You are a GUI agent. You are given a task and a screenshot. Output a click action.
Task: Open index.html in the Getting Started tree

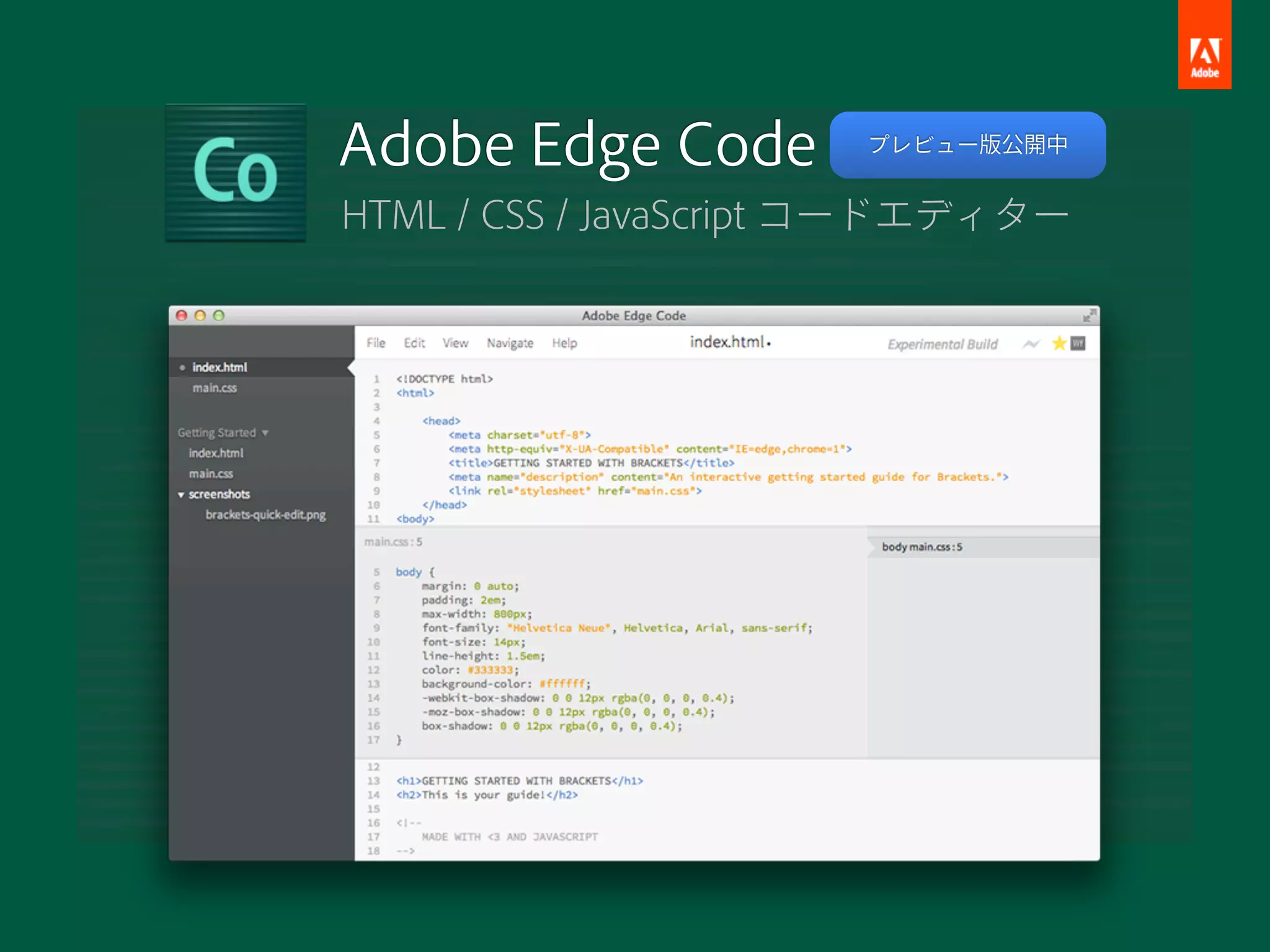coord(216,453)
